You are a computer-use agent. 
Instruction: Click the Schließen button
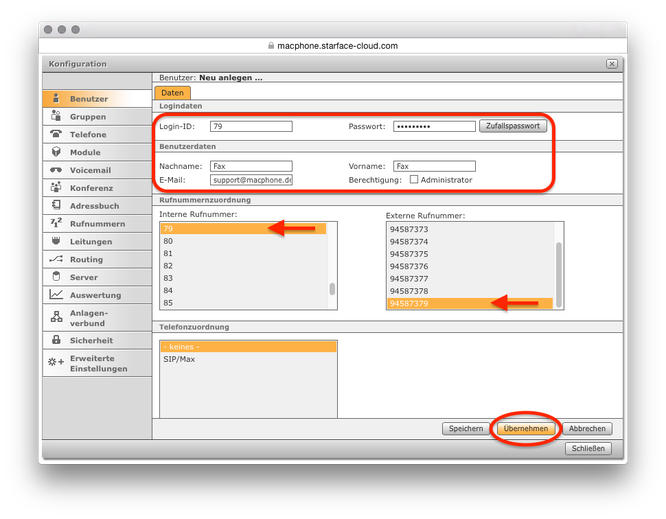(x=588, y=448)
